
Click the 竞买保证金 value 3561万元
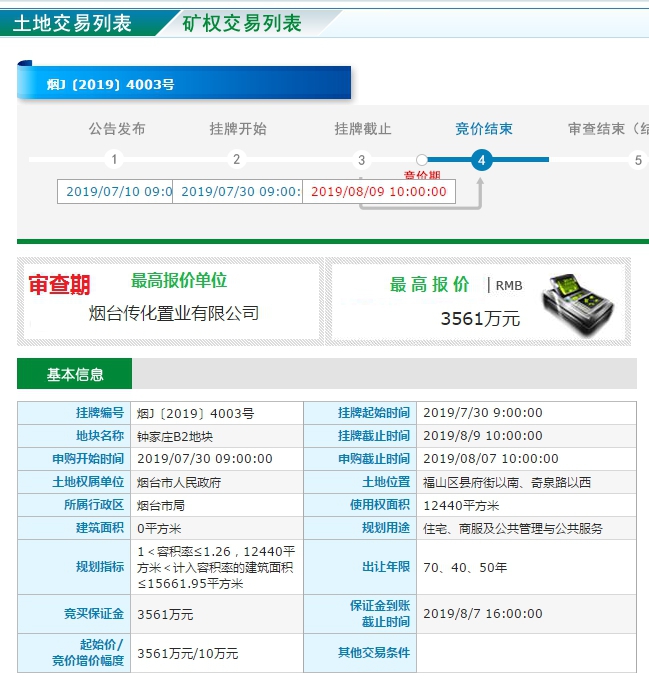[x=165, y=614]
